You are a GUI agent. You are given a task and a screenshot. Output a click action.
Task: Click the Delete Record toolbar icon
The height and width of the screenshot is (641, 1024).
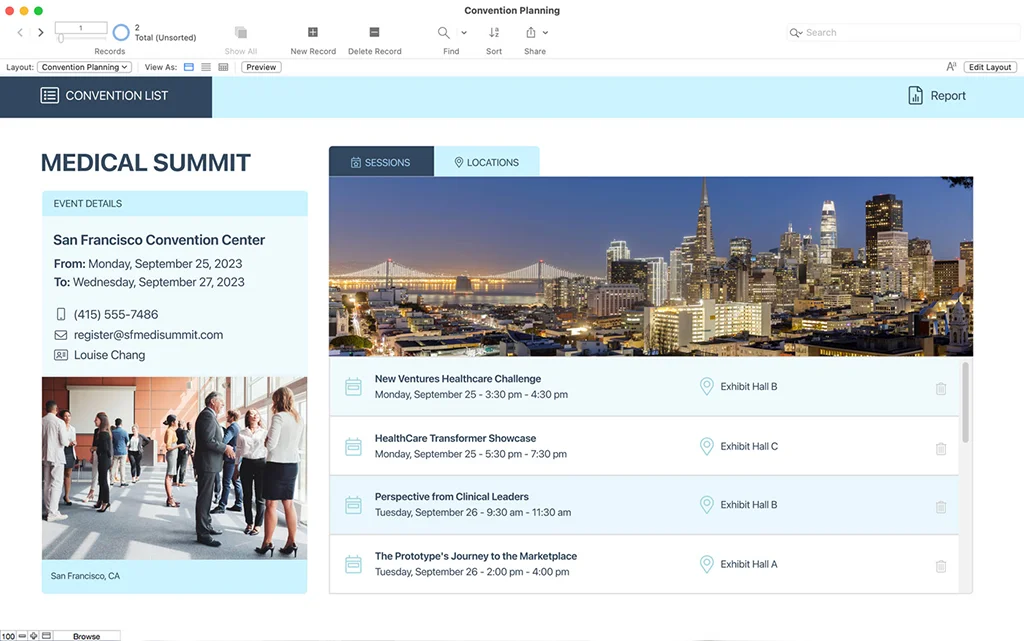(x=374, y=33)
